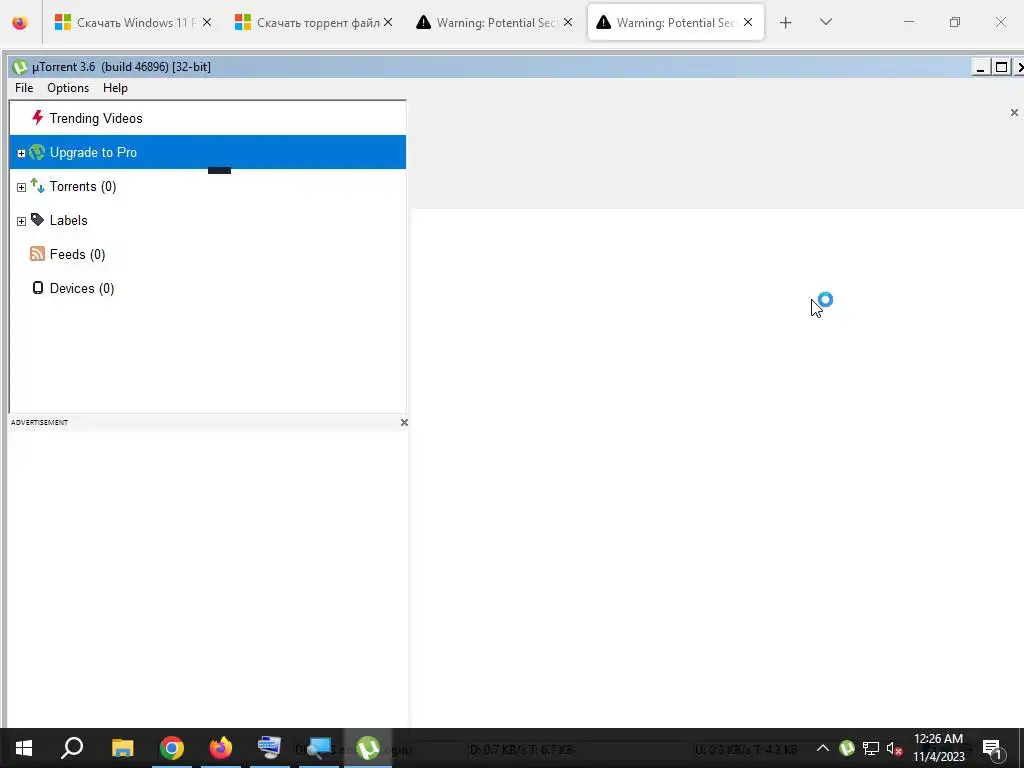The image size is (1024, 768).
Task: Open network status tray icon
Action: point(871,748)
